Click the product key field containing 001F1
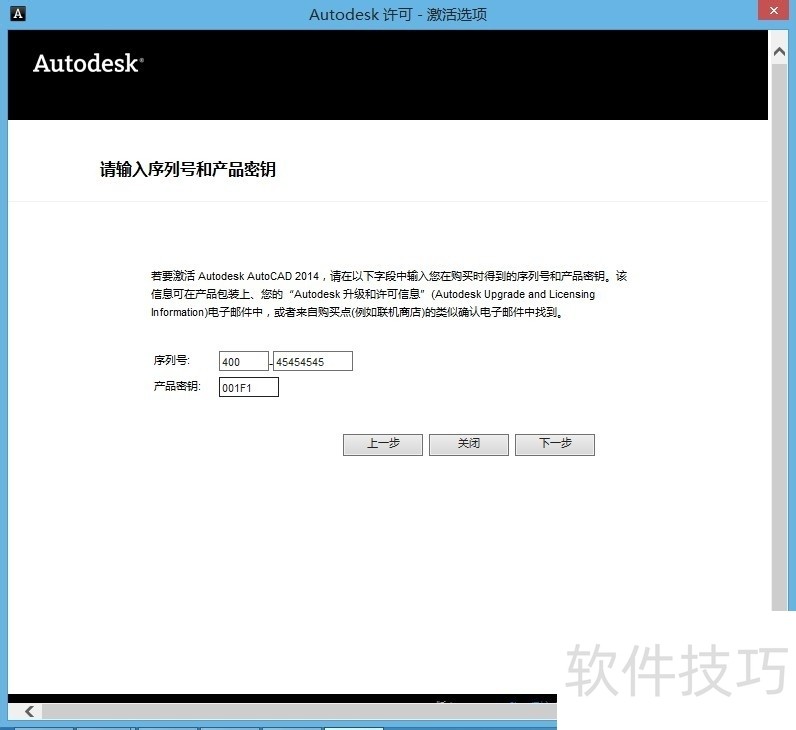 point(249,387)
